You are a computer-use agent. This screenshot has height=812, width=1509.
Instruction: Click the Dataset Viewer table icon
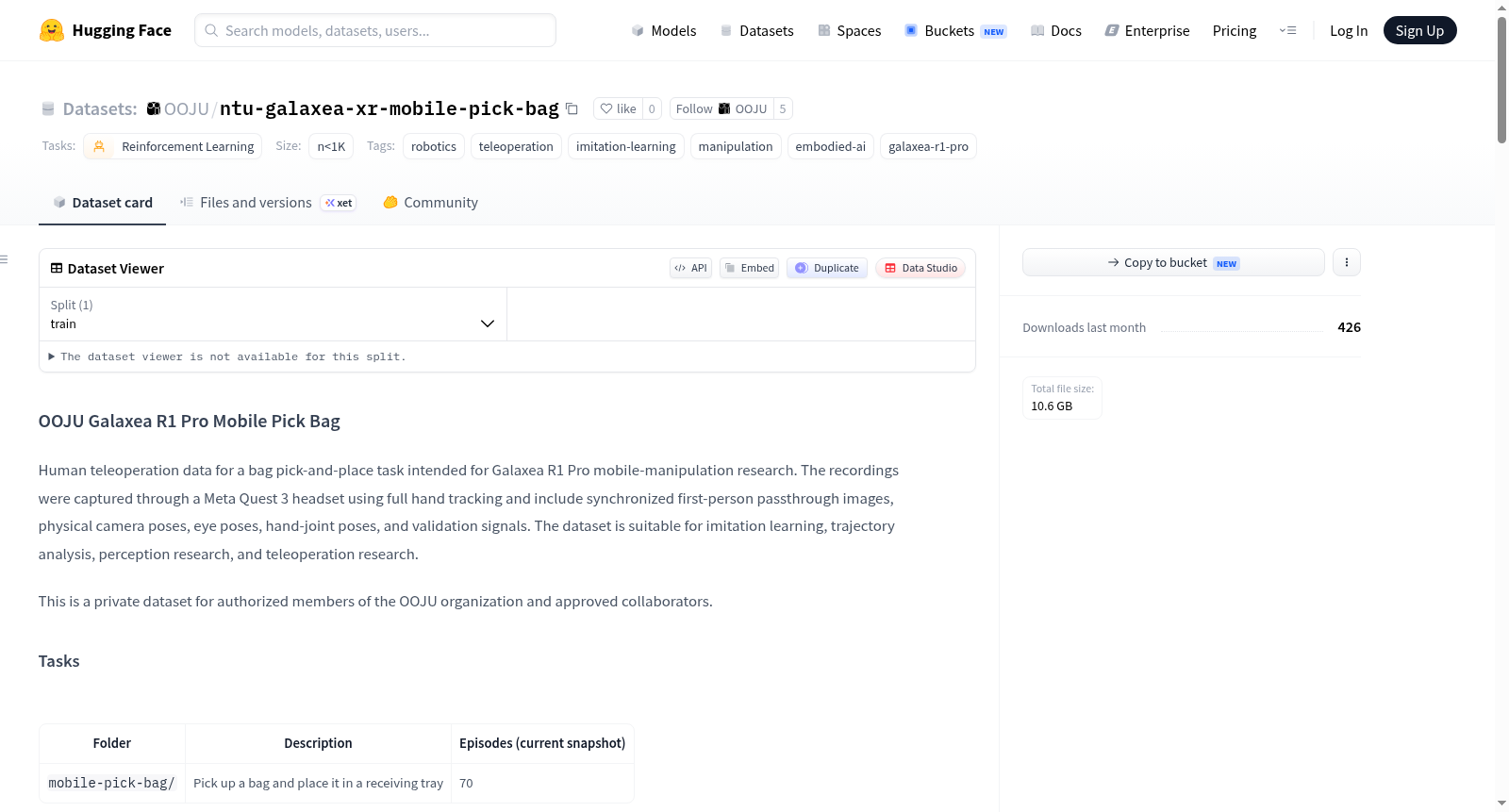[x=57, y=268]
